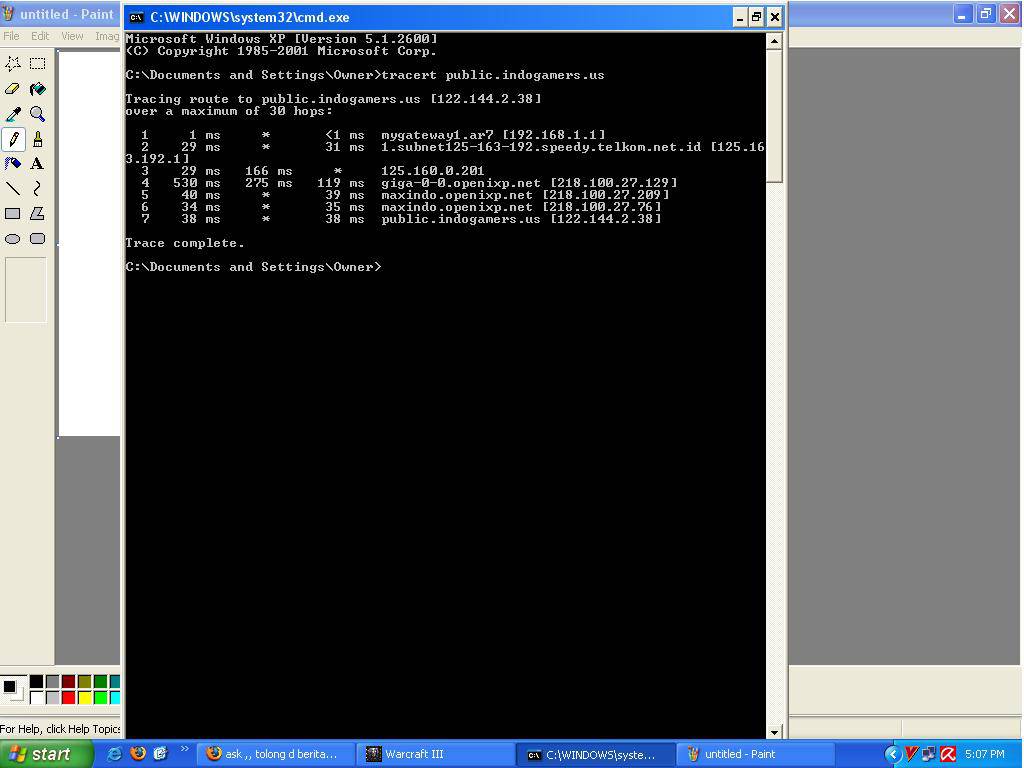Click the C:\WINDOWS\syste... taskbar button
Screen dimensions: 1024x768
pos(596,754)
